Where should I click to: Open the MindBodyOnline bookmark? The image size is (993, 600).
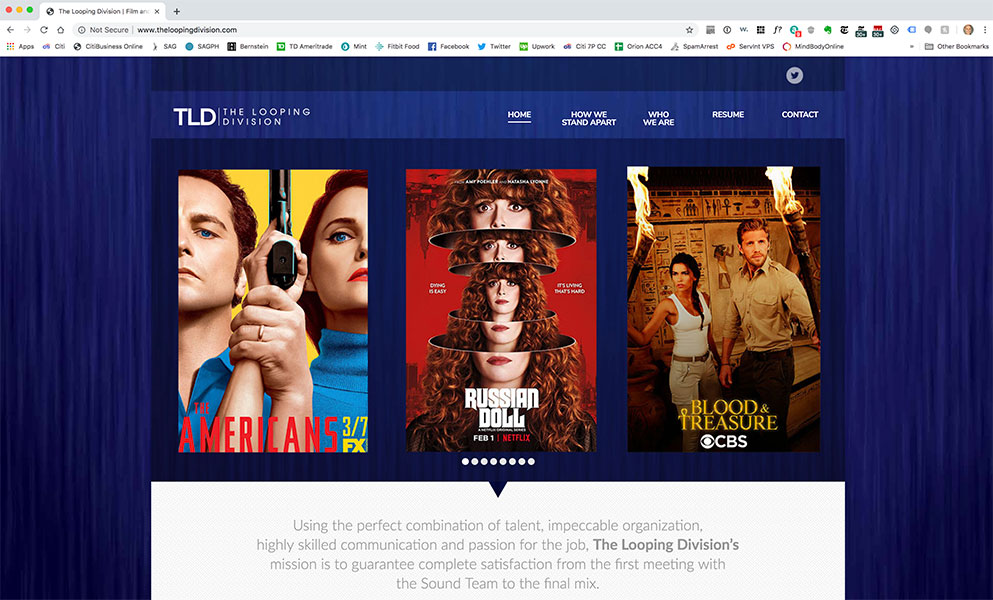click(813, 46)
